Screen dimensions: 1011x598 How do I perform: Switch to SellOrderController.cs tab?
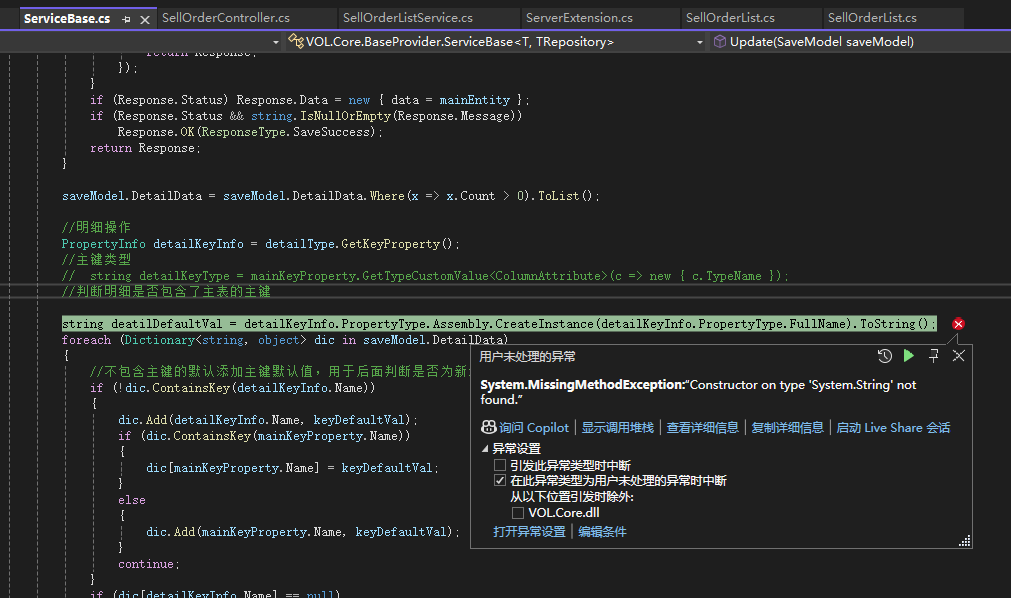[x=226, y=18]
